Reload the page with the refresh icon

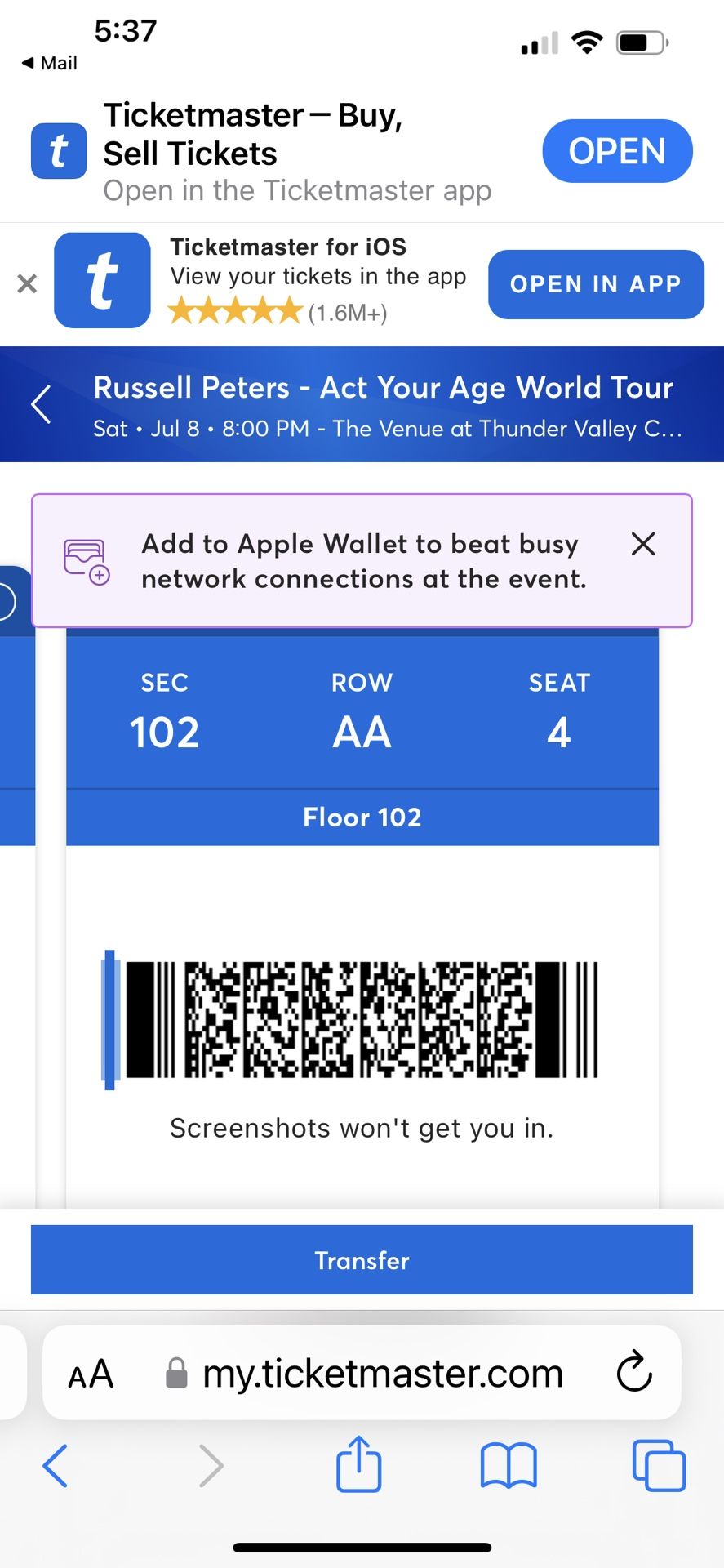[x=634, y=1372]
